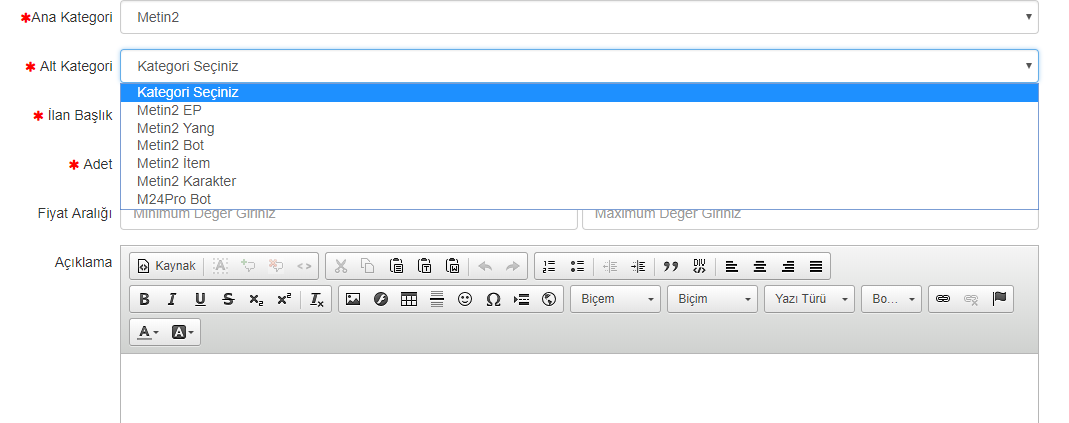Open the Biçem styles dropdown
Viewport: 1069px width, 423px height.
coord(615,299)
